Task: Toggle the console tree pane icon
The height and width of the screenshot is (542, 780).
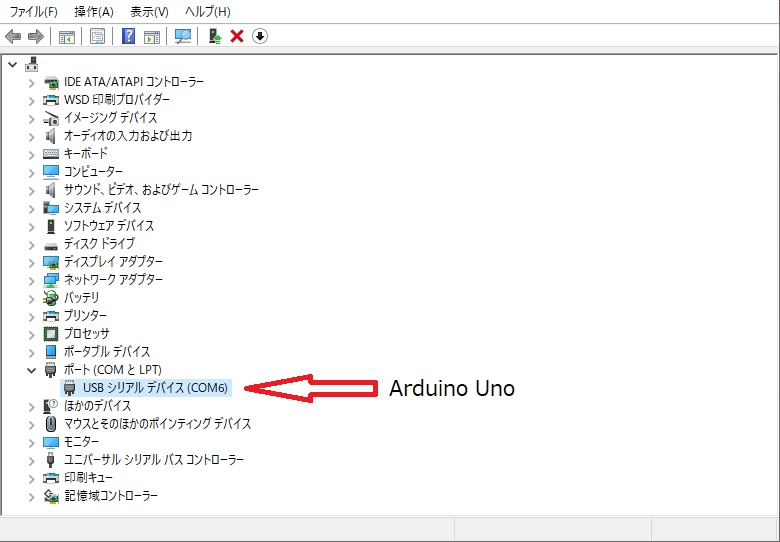Action: pyautogui.click(x=67, y=36)
